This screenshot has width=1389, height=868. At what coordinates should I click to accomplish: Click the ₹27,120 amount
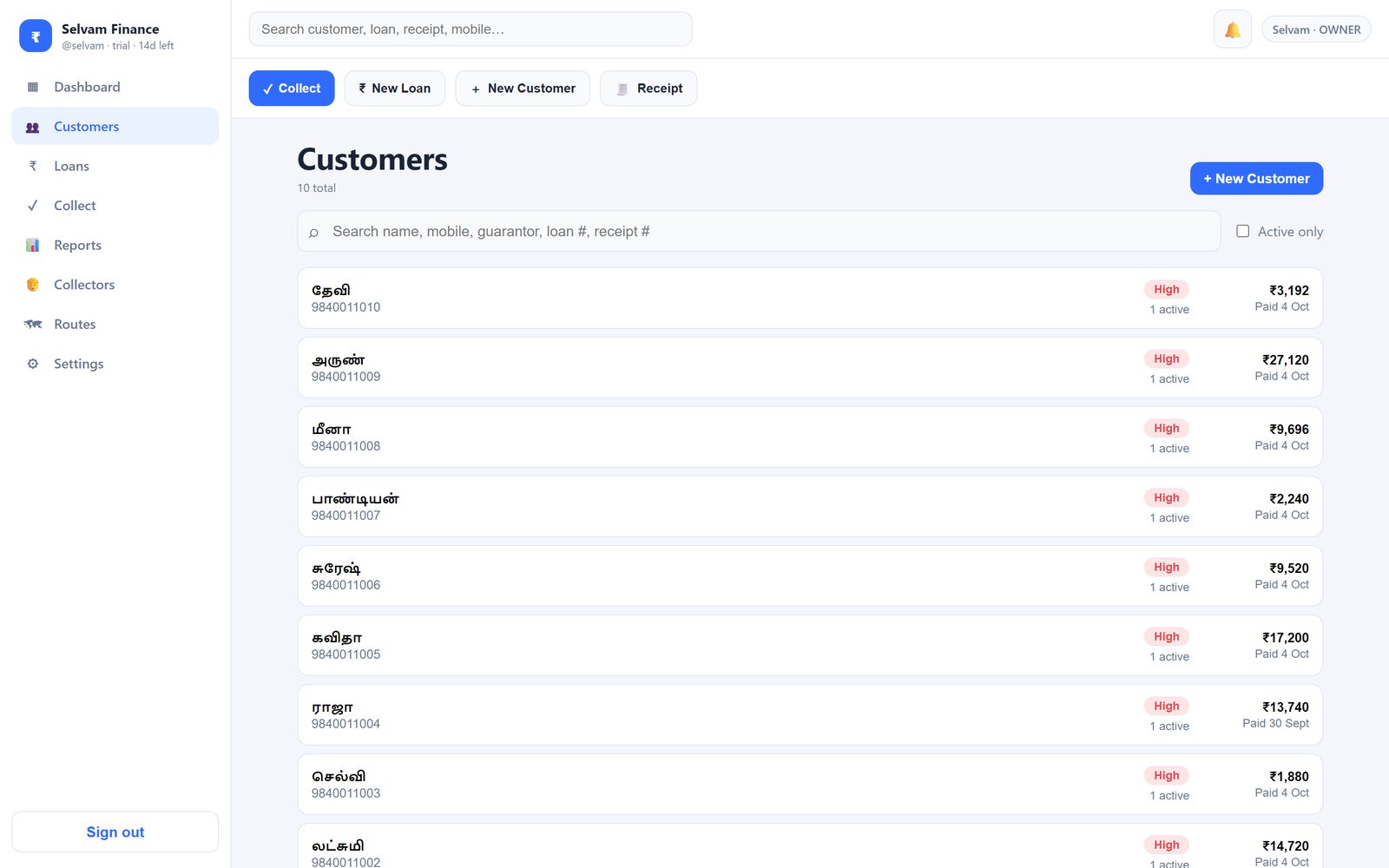tap(1285, 360)
